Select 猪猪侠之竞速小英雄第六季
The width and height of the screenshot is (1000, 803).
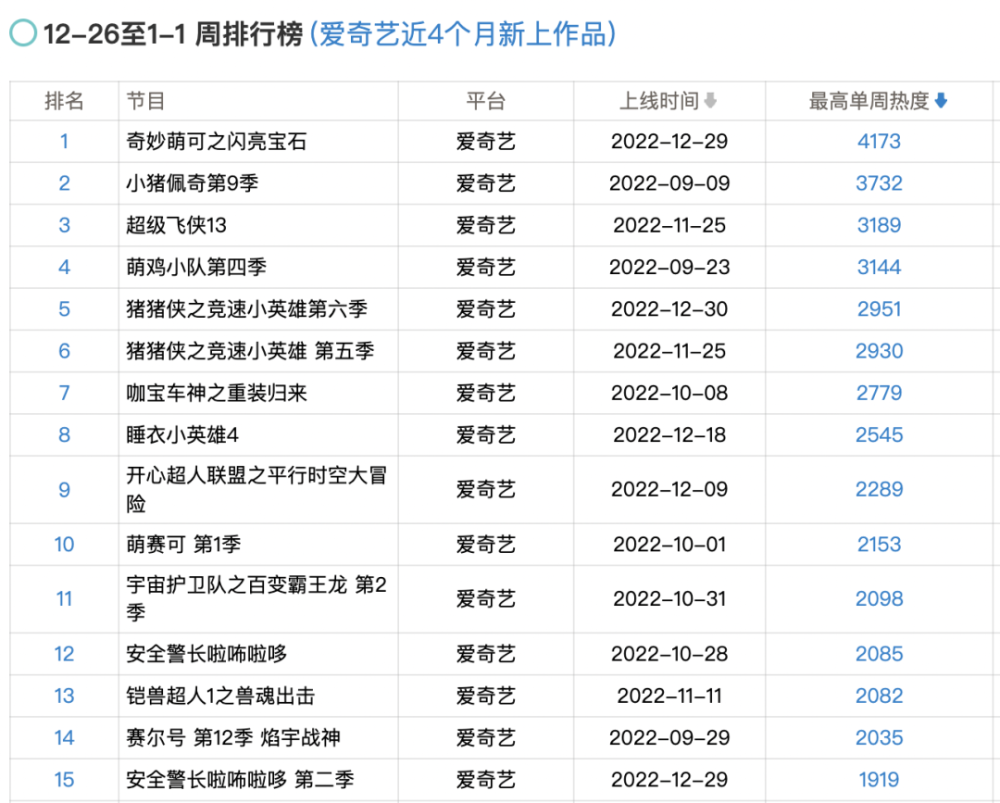[x=246, y=309]
